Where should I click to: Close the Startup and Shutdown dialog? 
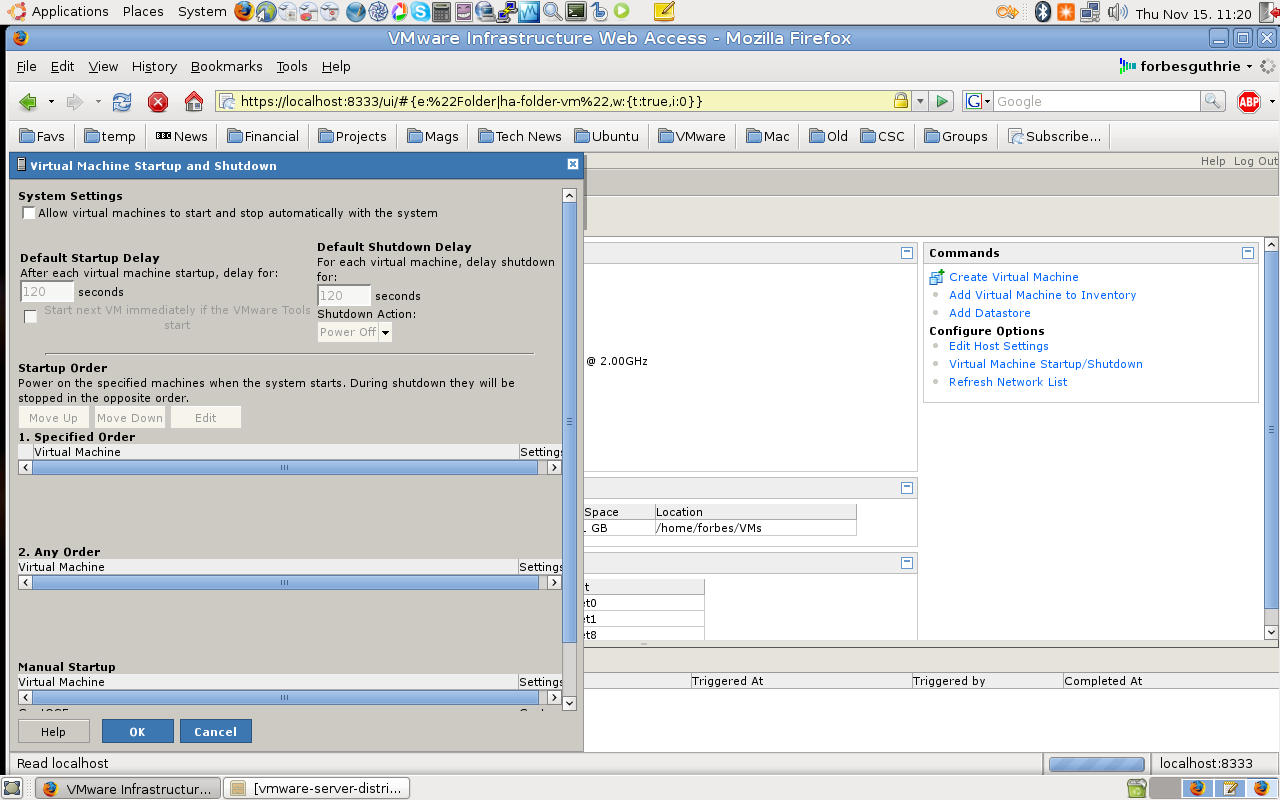click(x=573, y=164)
